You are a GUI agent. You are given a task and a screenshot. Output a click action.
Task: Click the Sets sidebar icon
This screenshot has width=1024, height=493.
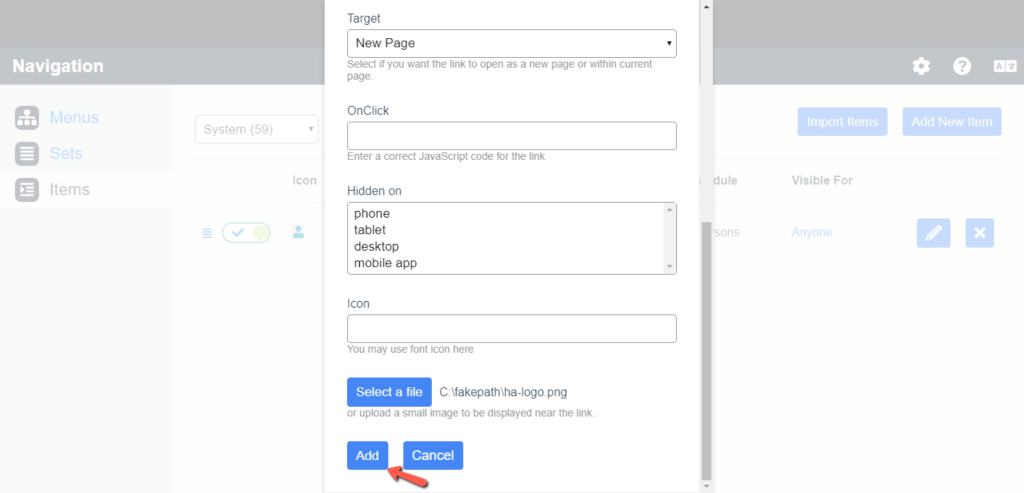coord(27,153)
